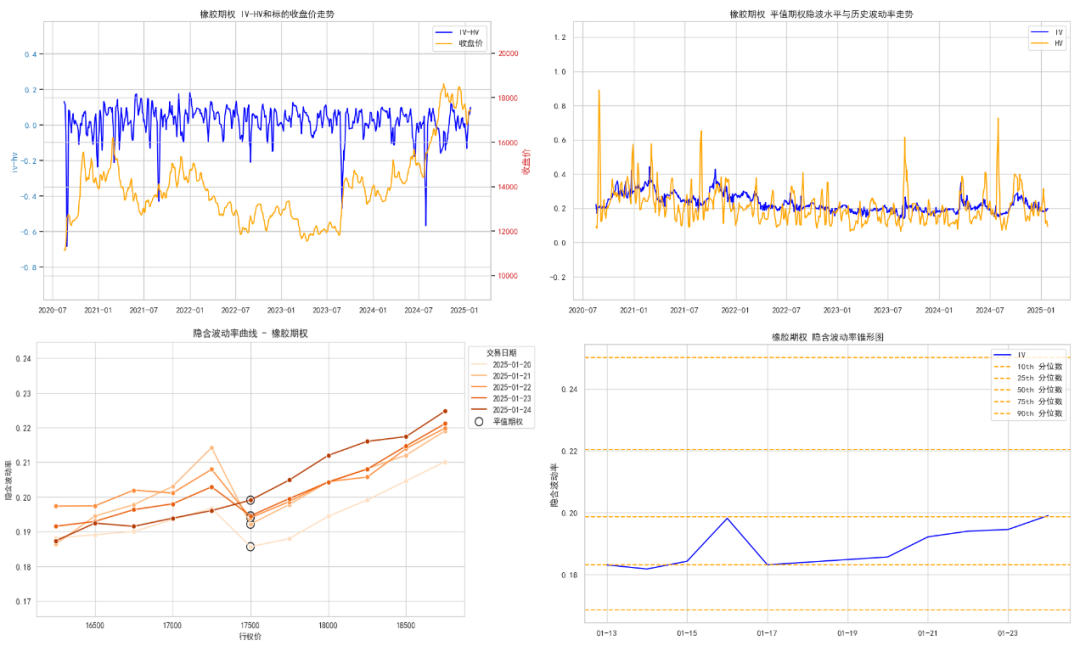Select the 平值期权 circle legend entry
Image resolution: width=1080 pixels, height=646 pixels.
pyautogui.click(x=499, y=421)
